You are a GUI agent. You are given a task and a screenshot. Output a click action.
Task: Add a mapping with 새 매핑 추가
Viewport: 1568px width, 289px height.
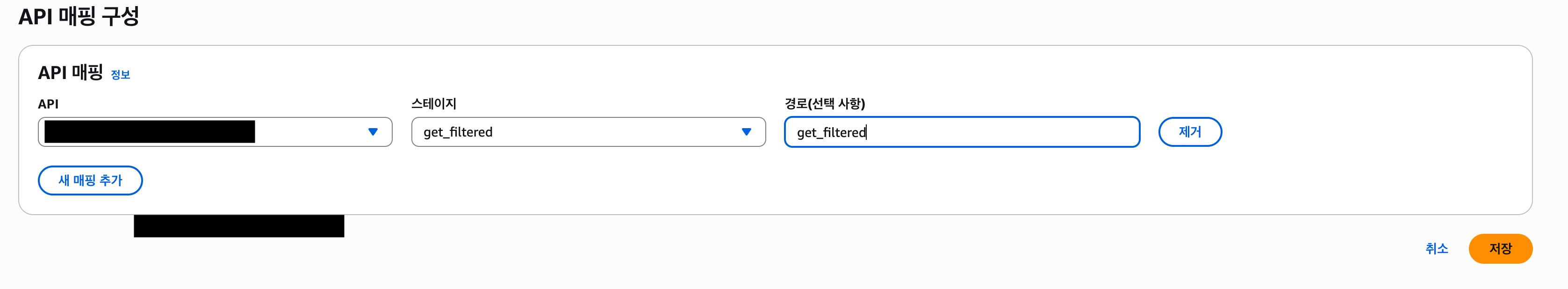(x=90, y=181)
